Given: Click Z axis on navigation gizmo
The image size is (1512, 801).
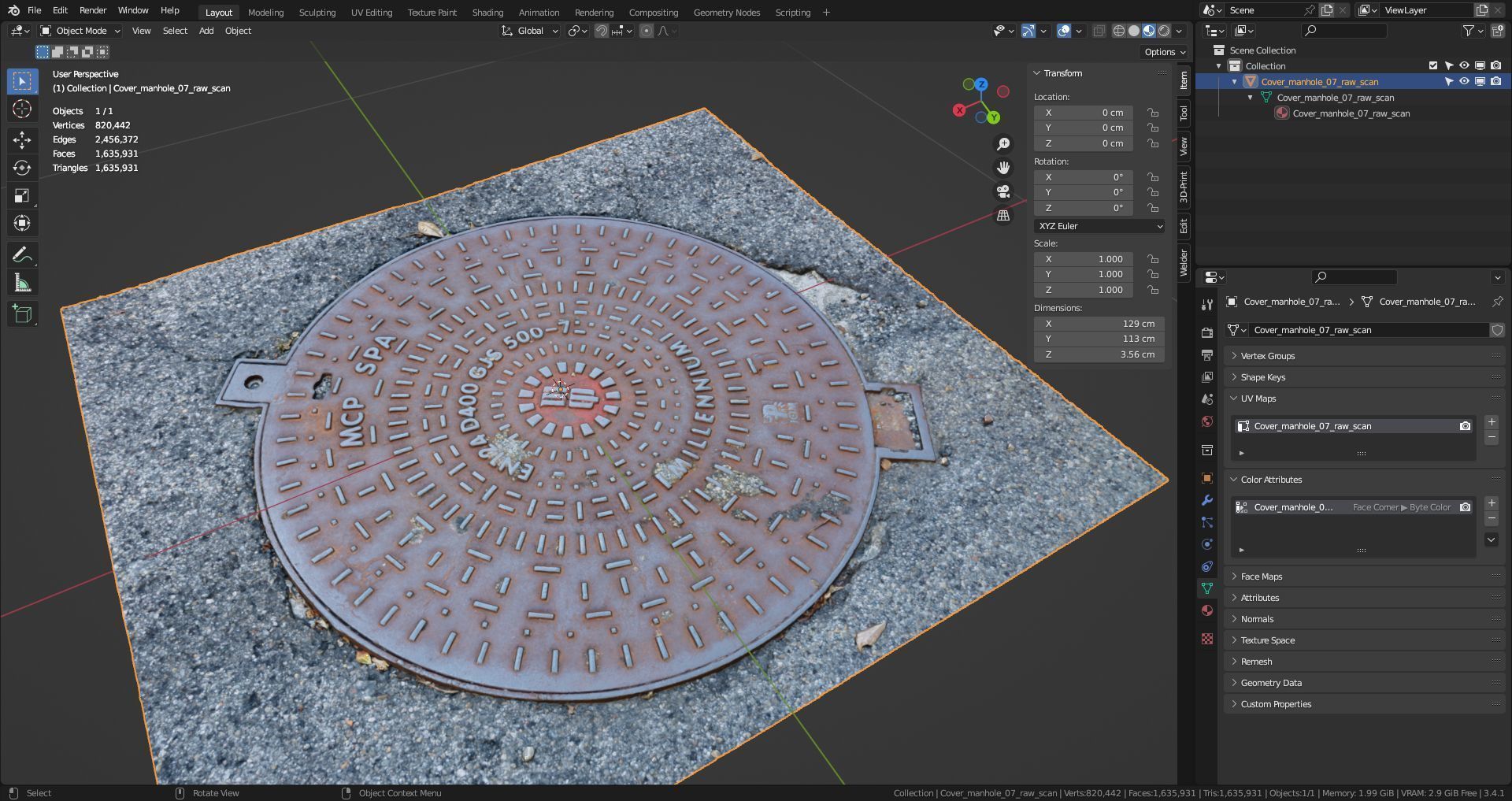Looking at the screenshot, I should pos(981,83).
